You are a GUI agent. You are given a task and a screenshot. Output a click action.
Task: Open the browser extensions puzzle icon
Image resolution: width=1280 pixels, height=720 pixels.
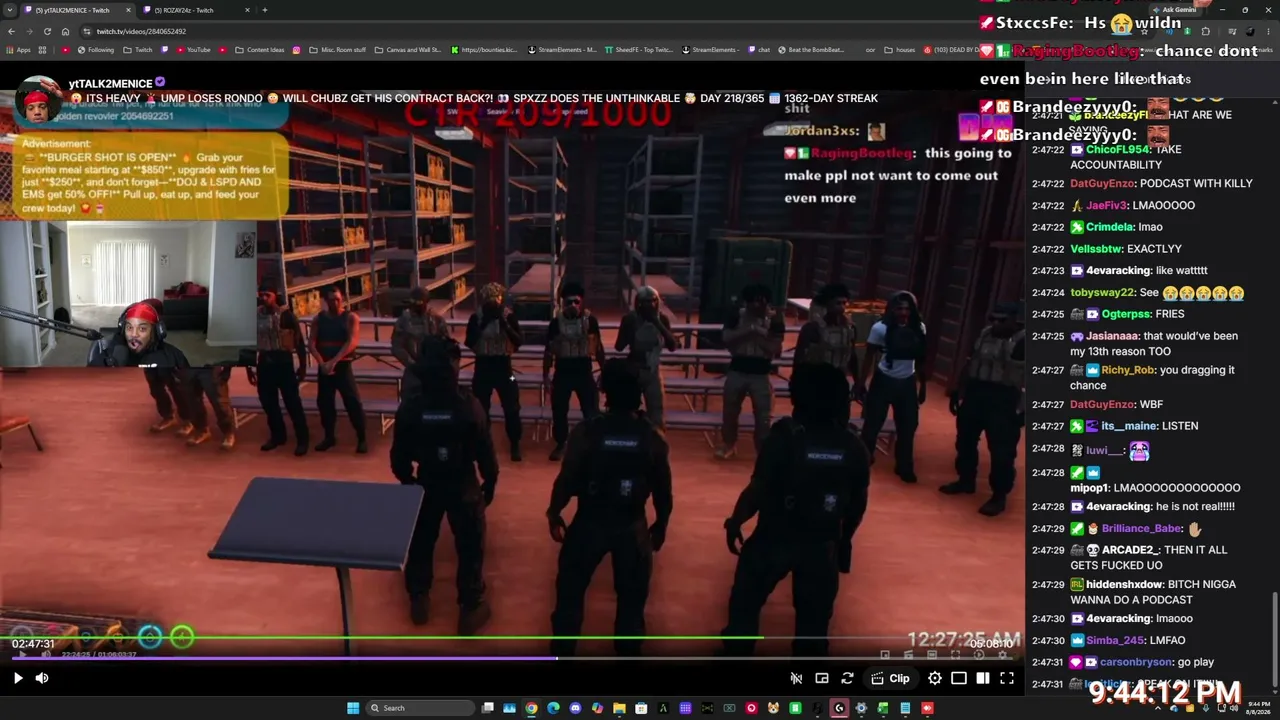[x=1206, y=31]
